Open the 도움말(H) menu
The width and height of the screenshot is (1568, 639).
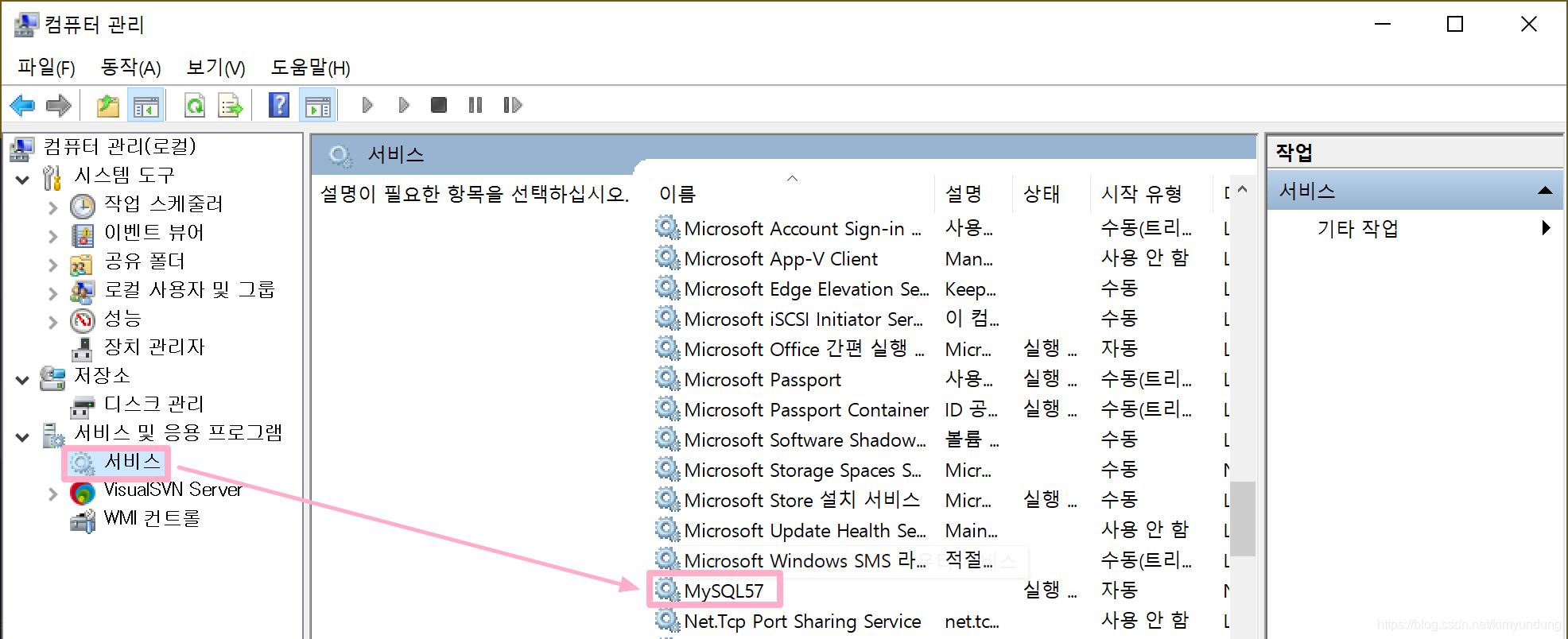click(310, 68)
